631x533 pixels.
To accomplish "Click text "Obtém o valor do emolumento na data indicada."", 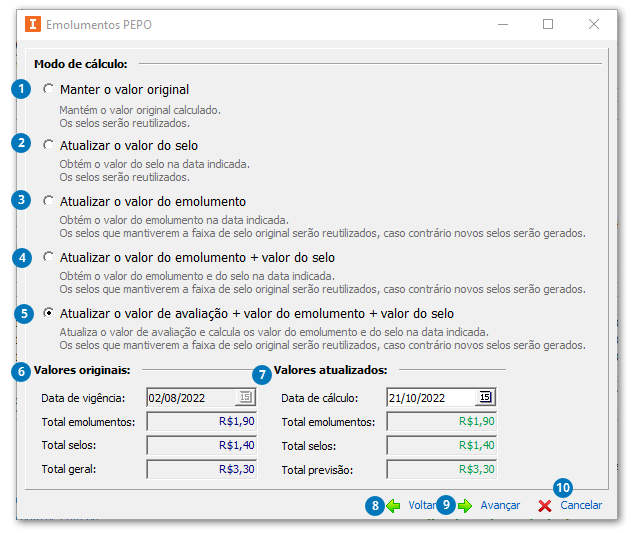I will tap(174, 220).
